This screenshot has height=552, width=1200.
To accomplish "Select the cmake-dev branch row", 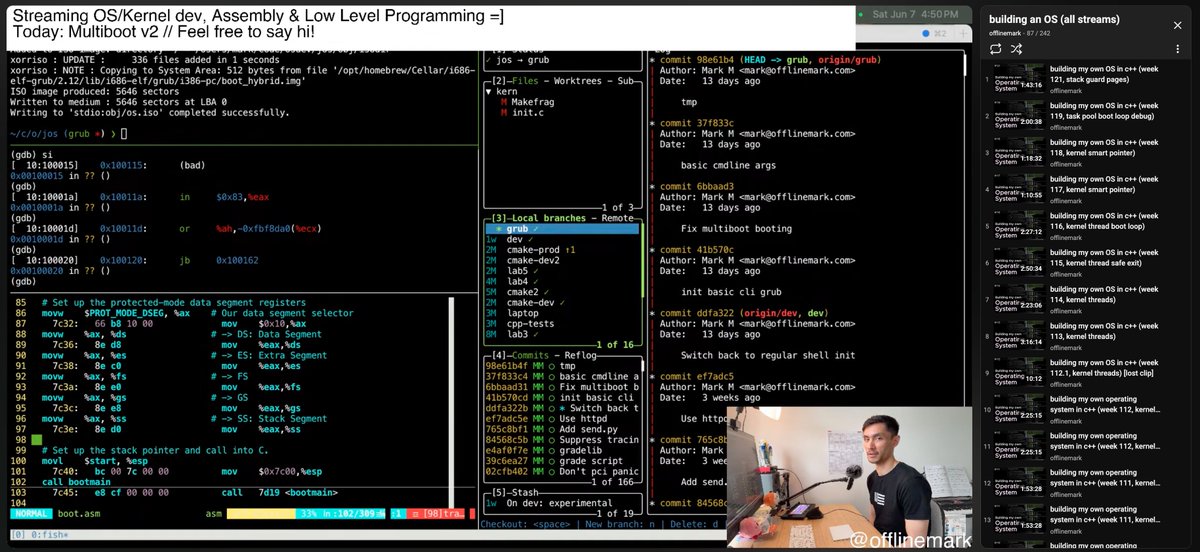I will click(x=561, y=303).
